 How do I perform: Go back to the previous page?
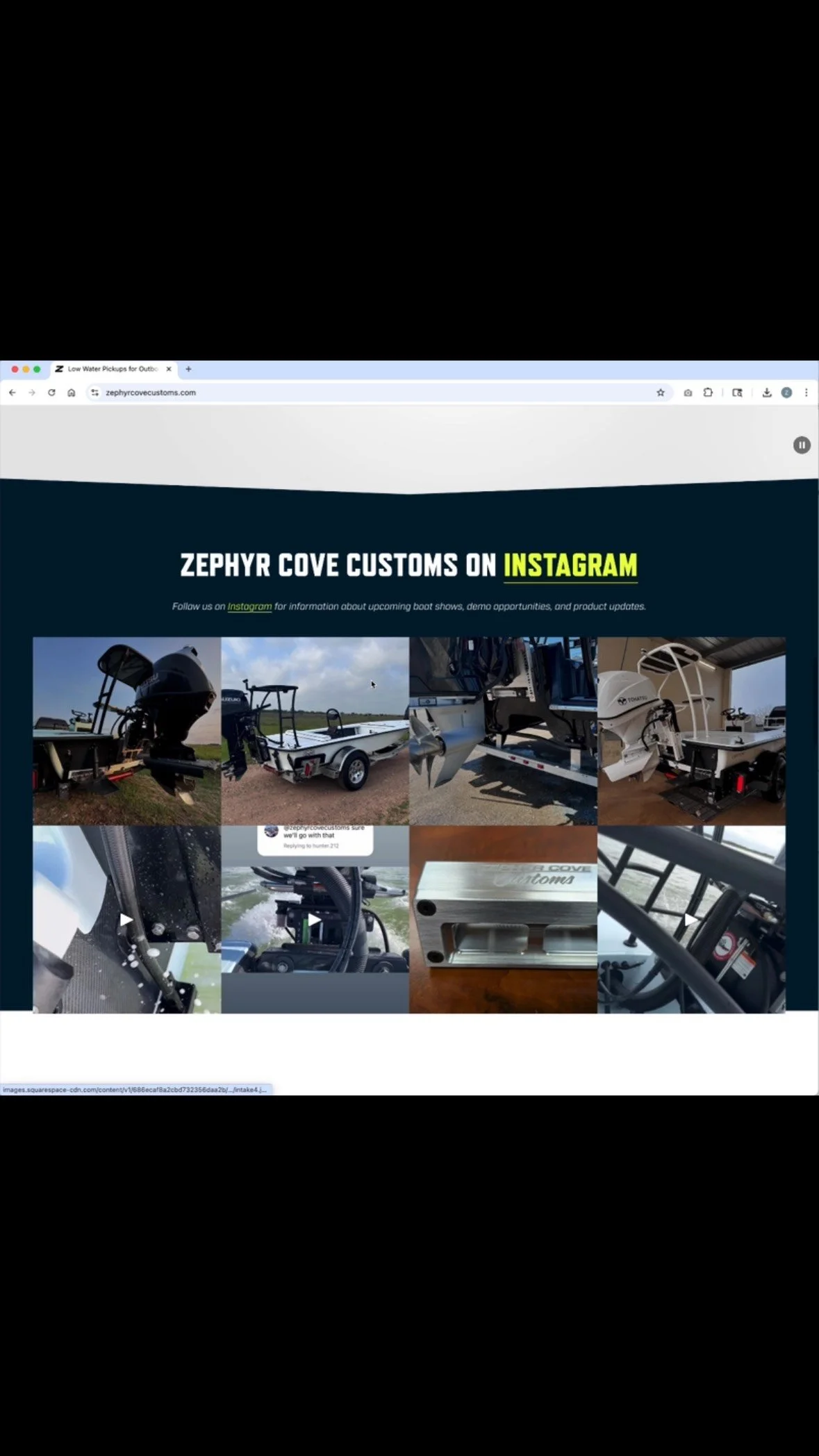click(x=13, y=392)
